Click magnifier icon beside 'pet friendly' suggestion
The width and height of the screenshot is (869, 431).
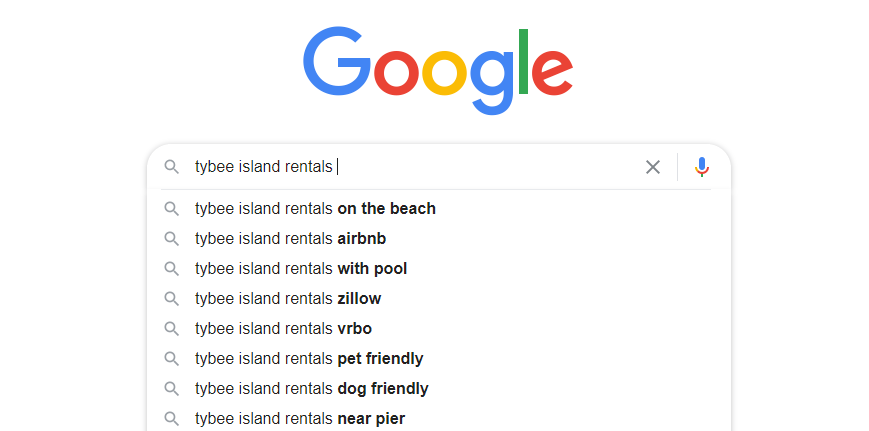[x=172, y=358]
